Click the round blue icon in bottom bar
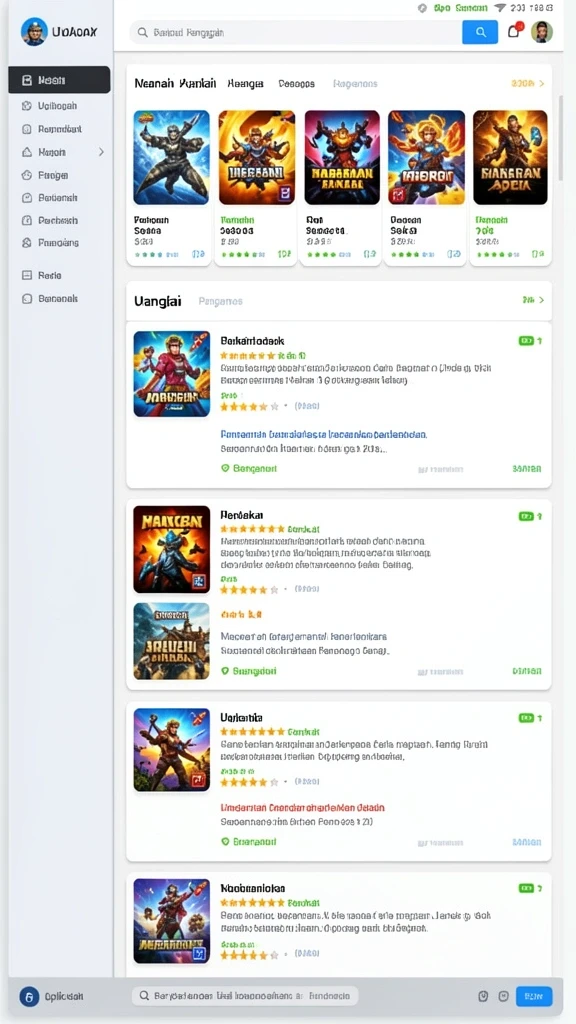This screenshot has height=1024, width=576. tap(29, 997)
